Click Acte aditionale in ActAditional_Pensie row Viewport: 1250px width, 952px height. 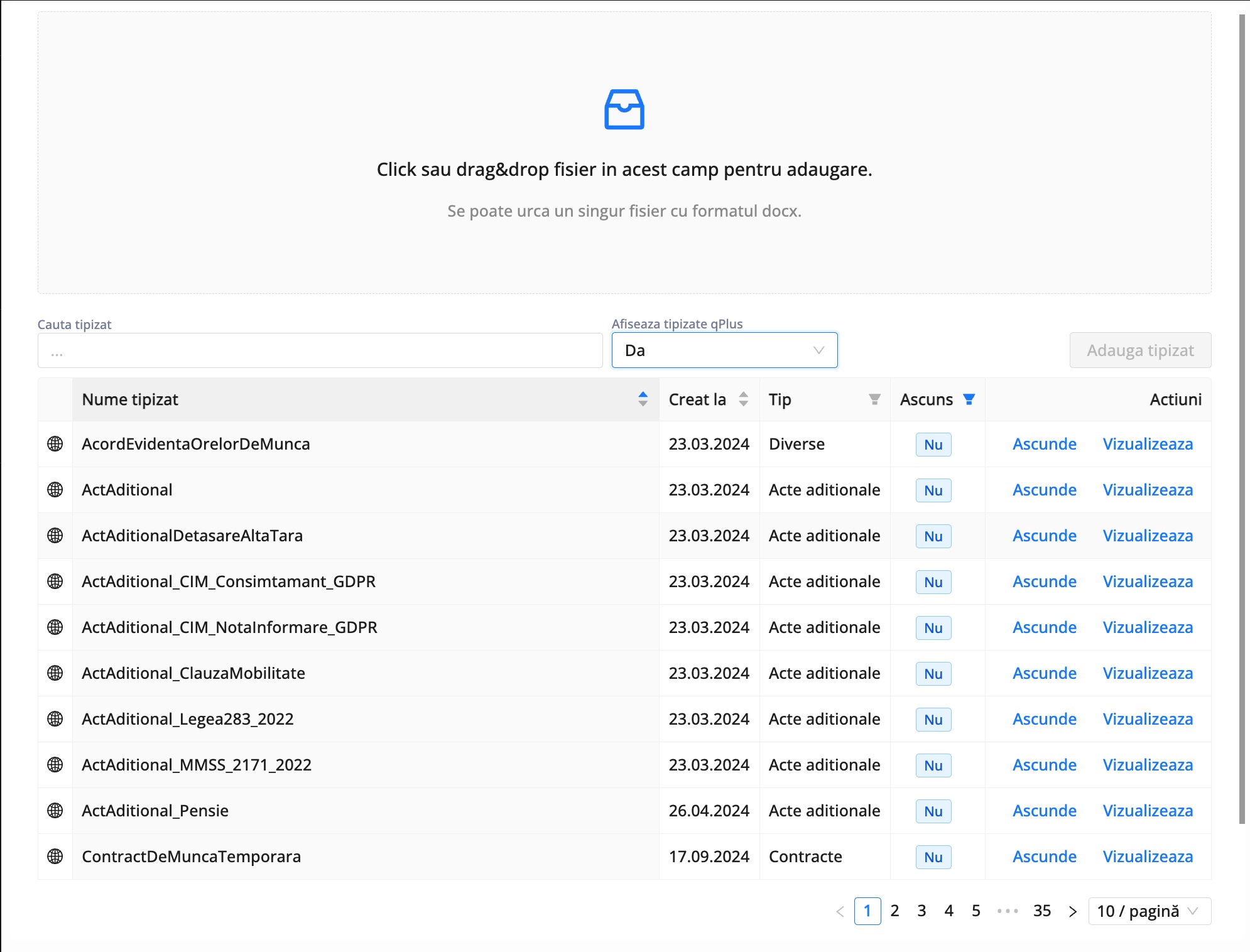[824, 811]
